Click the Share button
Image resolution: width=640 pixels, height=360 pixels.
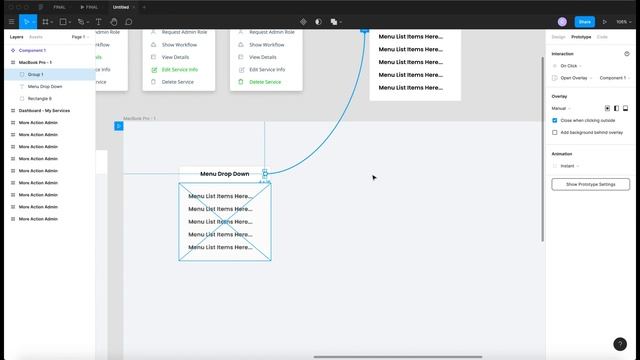click(x=584, y=22)
